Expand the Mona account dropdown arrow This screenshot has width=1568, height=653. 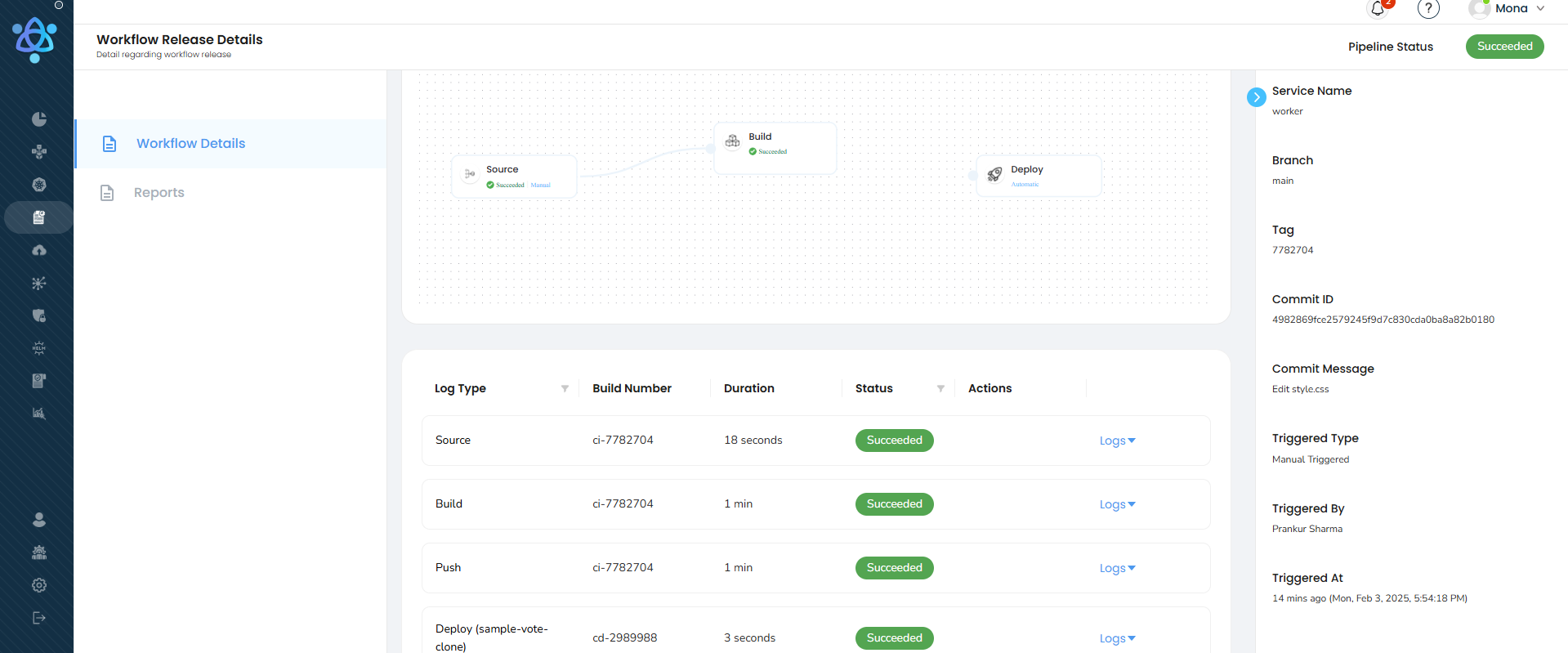pyautogui.click(x=1540, y=8)
